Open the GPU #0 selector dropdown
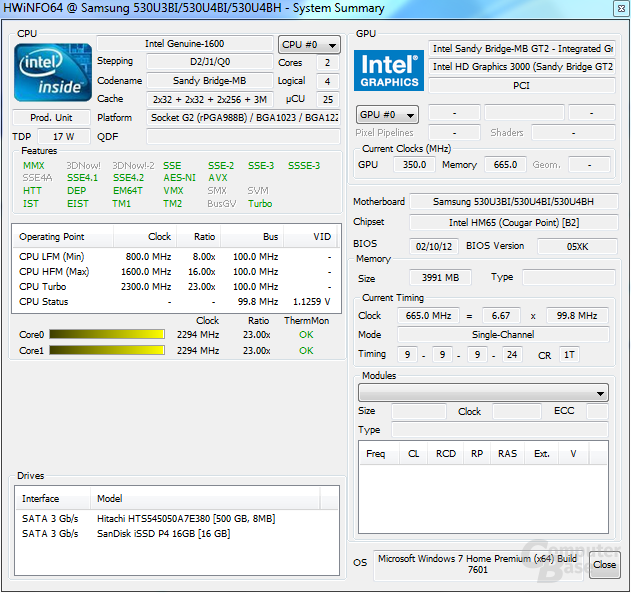 point(387,115)
